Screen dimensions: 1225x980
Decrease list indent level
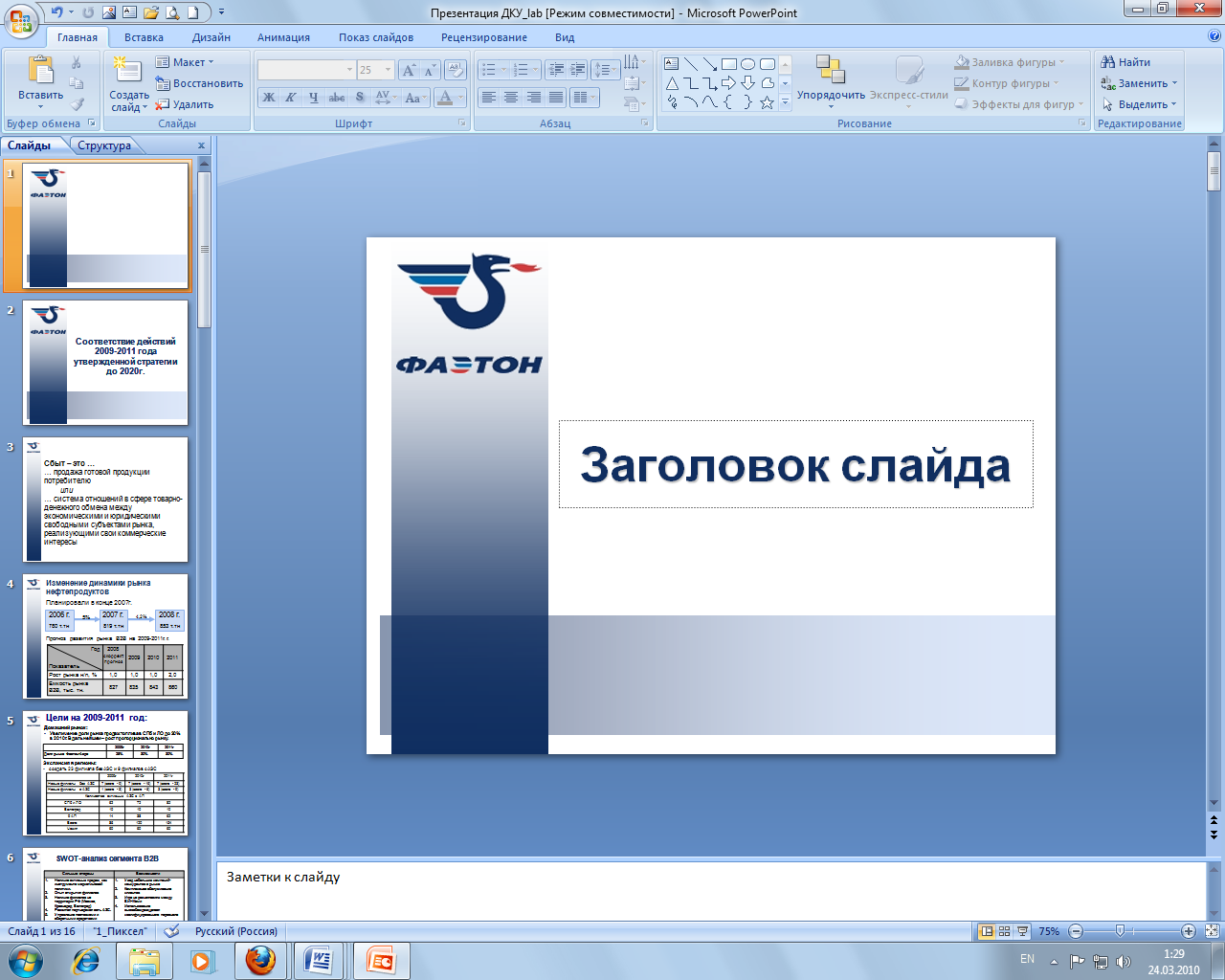coord(556,70)
